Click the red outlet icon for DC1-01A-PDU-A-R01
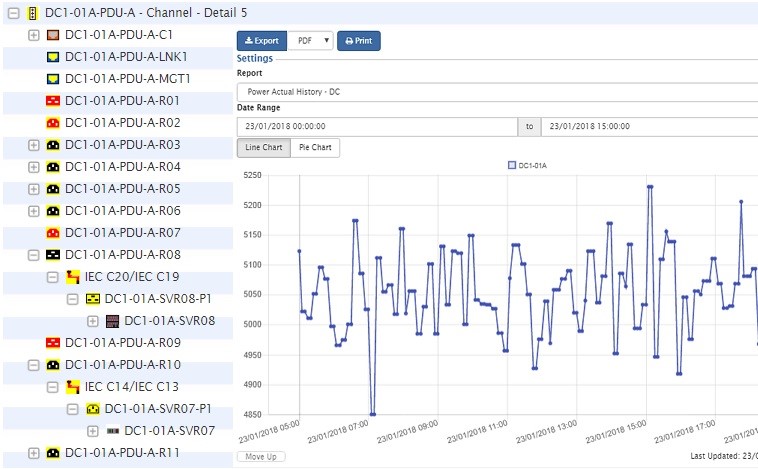This screenshot has width=758, height=469. click(53, 101)
